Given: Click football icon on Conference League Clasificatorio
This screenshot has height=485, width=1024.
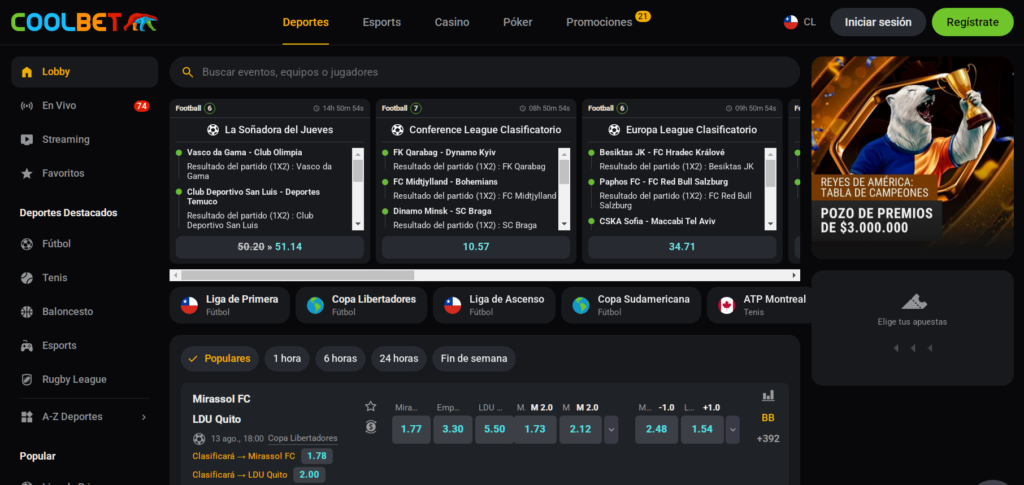Looking at the screenshot, I should (397, 130).
